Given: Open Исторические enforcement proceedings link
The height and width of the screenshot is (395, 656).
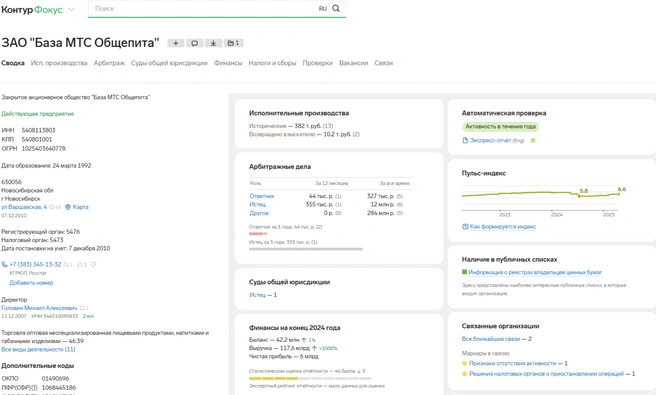Looking at the screenshot, I should [x=268, y=126].
